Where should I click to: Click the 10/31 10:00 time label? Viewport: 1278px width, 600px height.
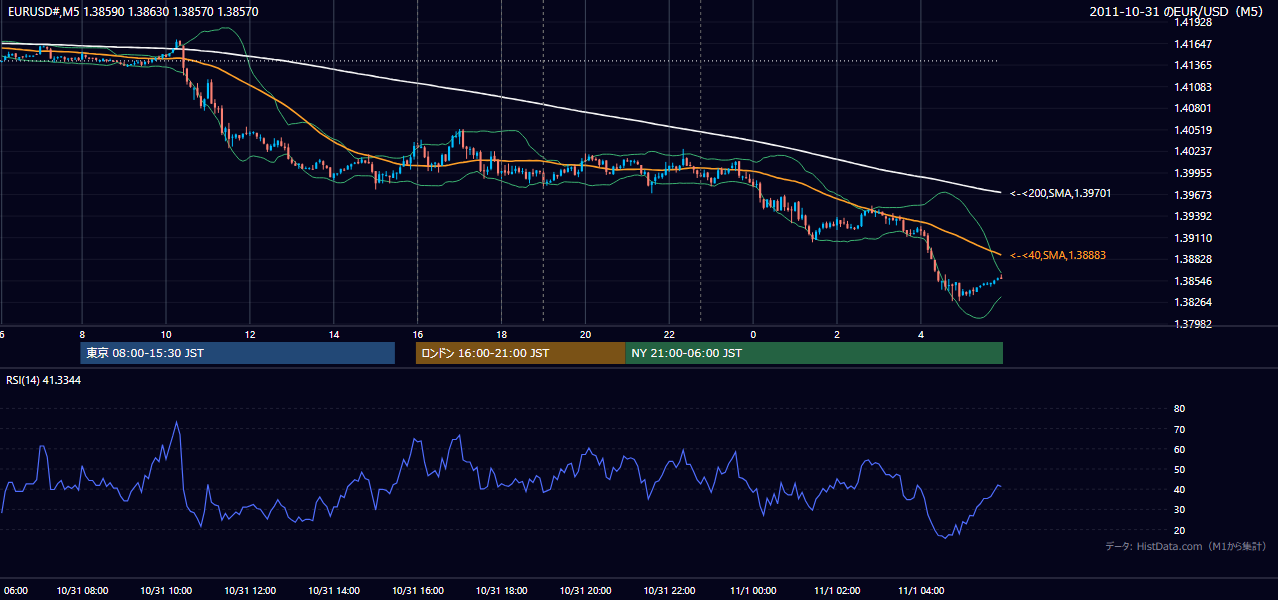pos(166,590)
